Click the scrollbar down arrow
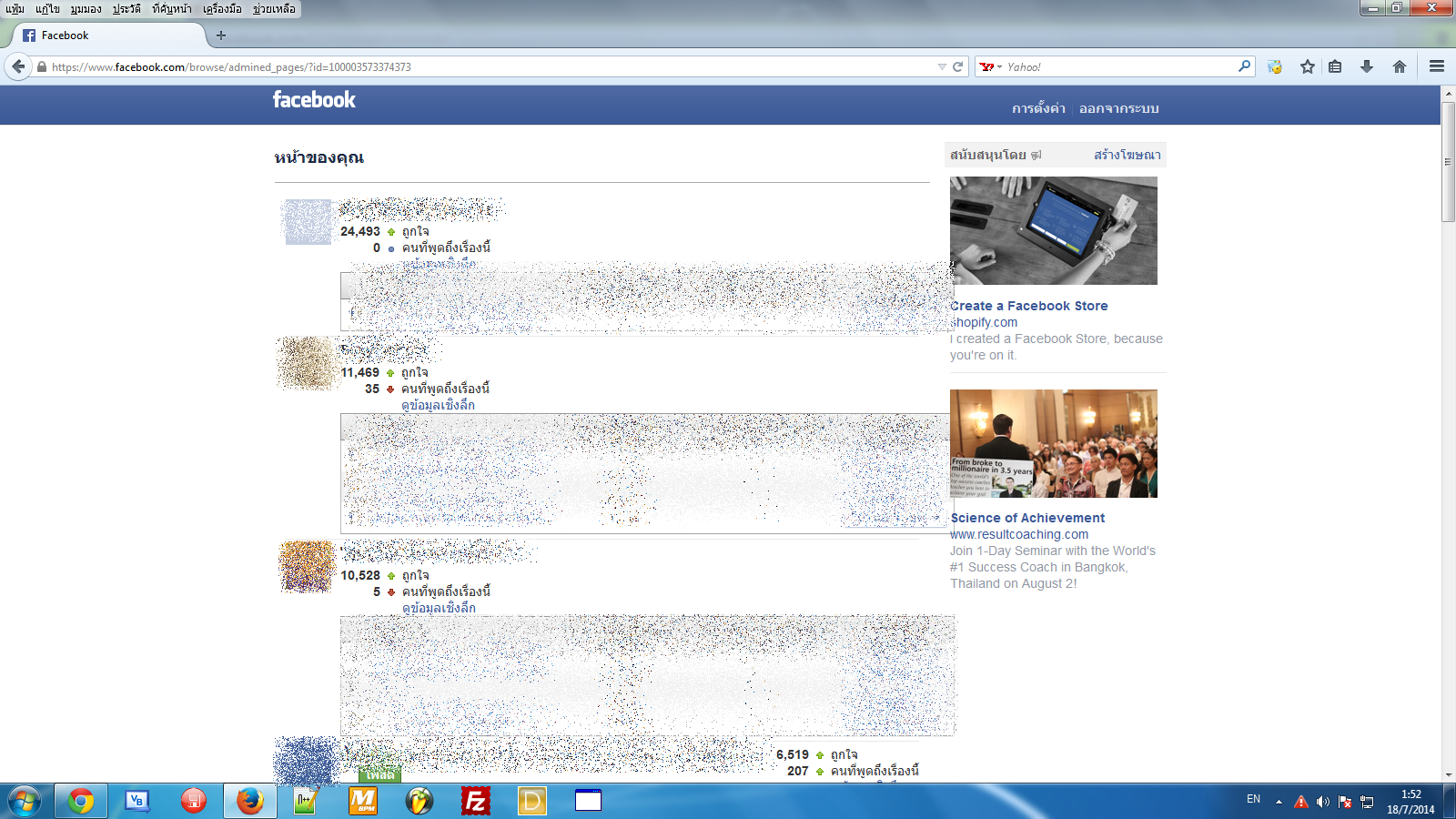Screen dimensions: 1456x819 [1449, 775]
